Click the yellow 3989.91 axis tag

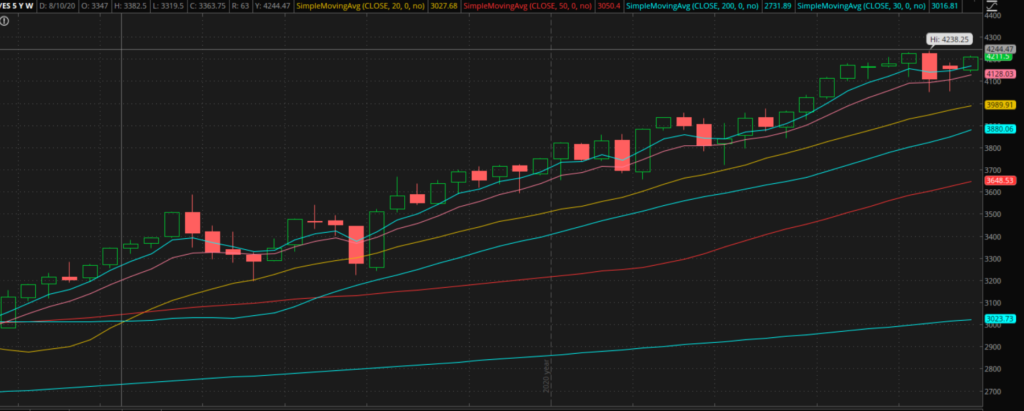pos(999,105)
